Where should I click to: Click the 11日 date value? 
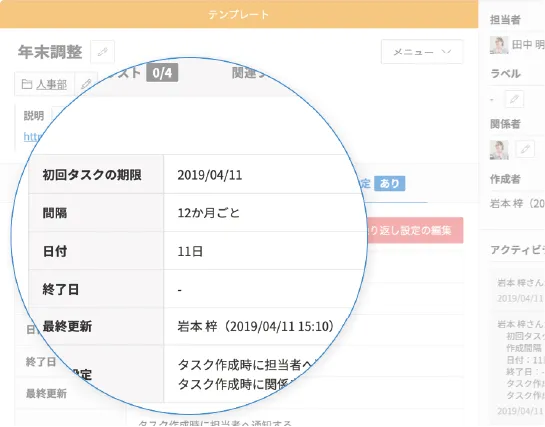(x=190, y=251)
